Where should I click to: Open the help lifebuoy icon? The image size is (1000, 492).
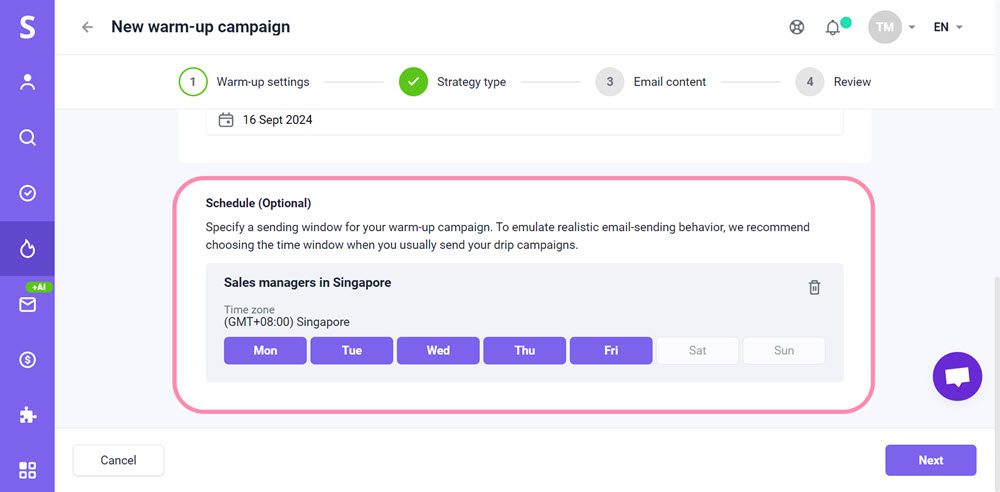coord(797,27)
